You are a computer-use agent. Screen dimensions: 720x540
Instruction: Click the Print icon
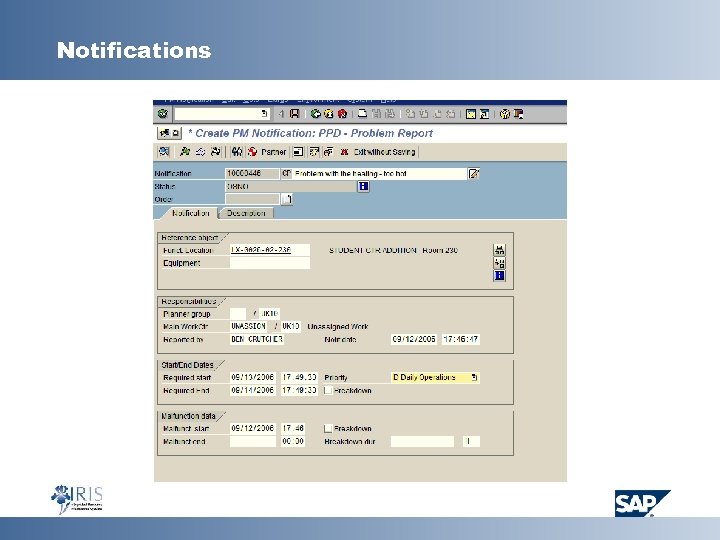(362, 114)
